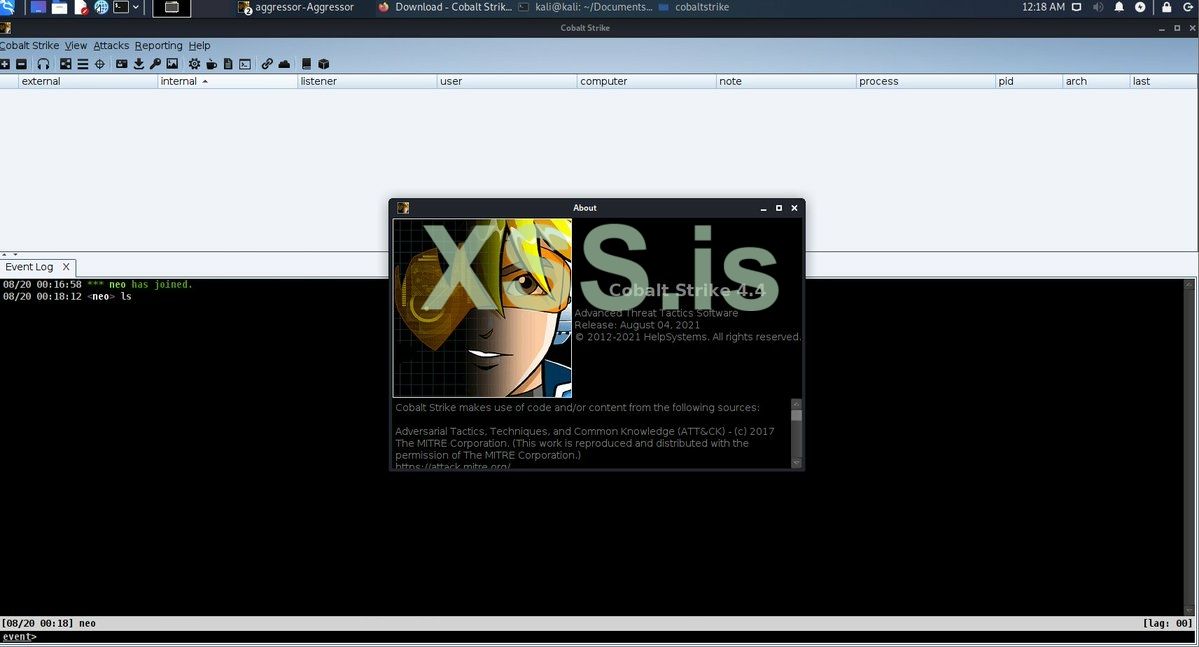The width and height of the screenshot is (1199, 647).
Task: Click the small collapse arrows above Event Log tab
Action: click(x=9, y=255)
